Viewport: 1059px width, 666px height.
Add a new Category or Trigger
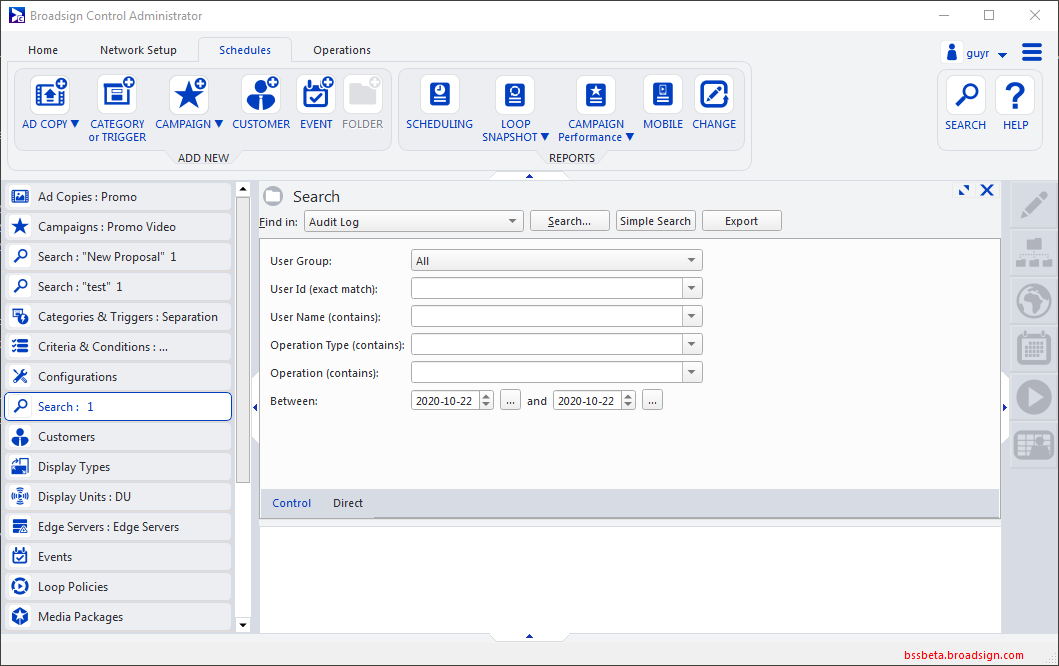pos(117,95)
